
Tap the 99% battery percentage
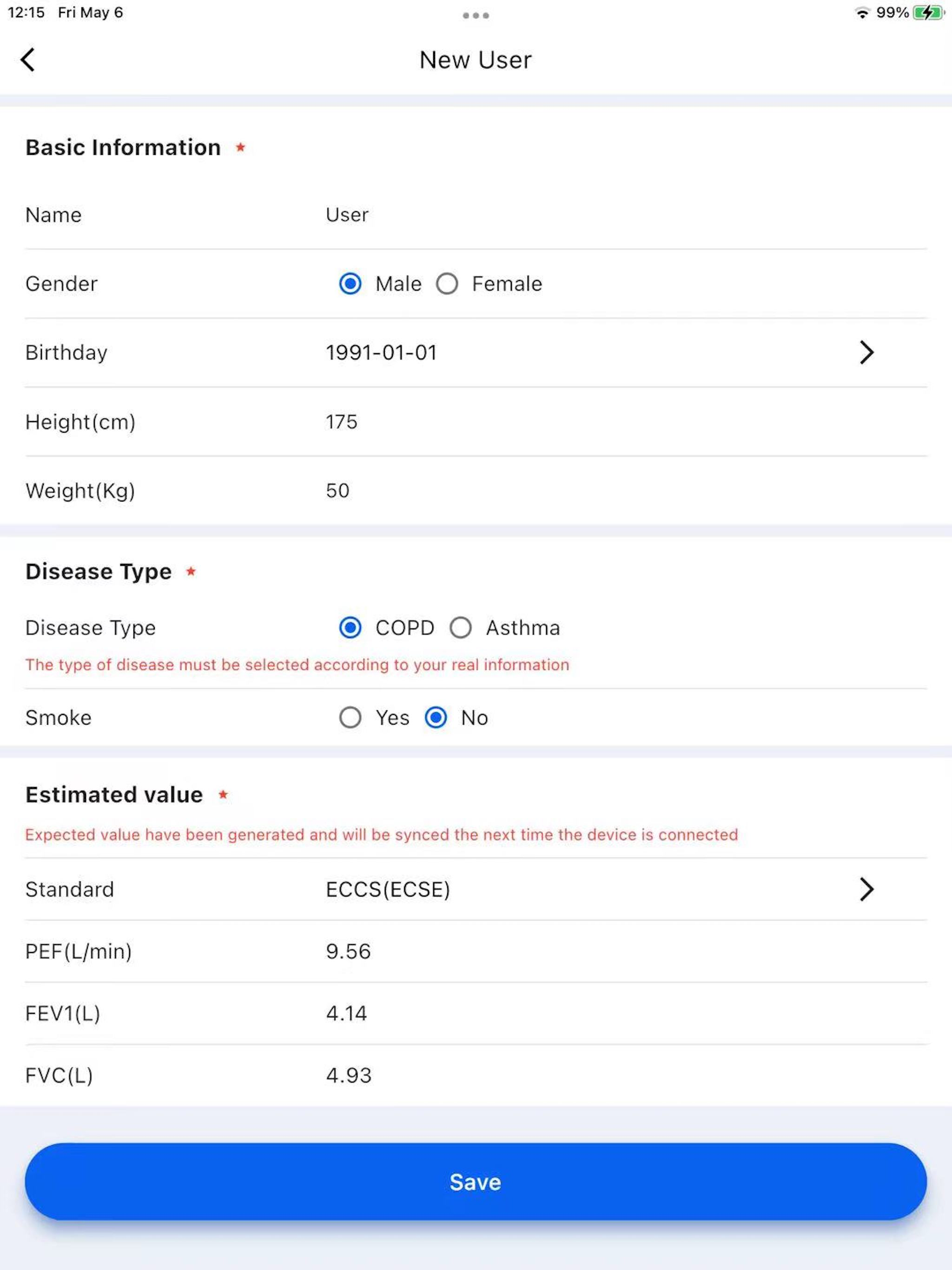892,13
